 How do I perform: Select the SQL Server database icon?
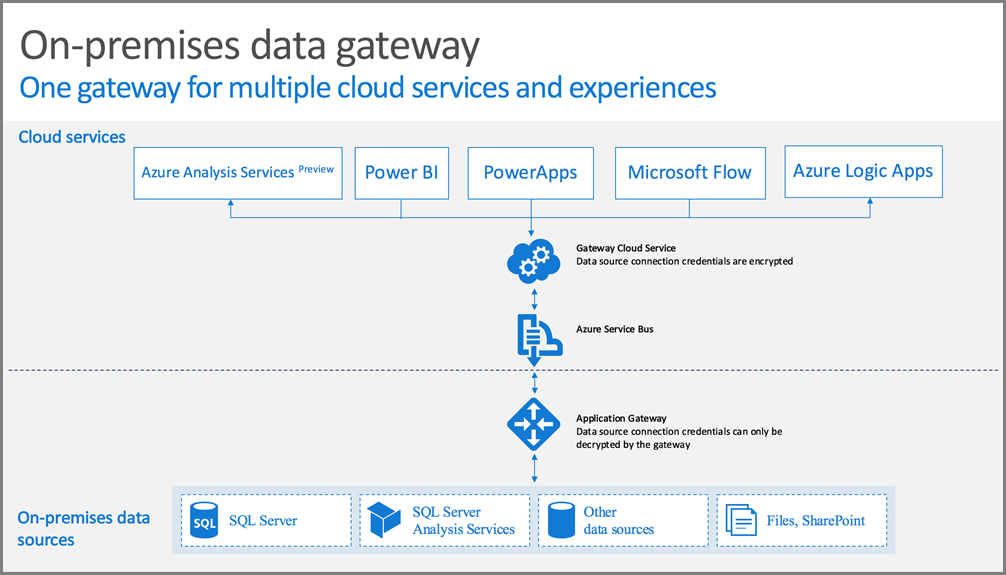(x=204, y=520)
